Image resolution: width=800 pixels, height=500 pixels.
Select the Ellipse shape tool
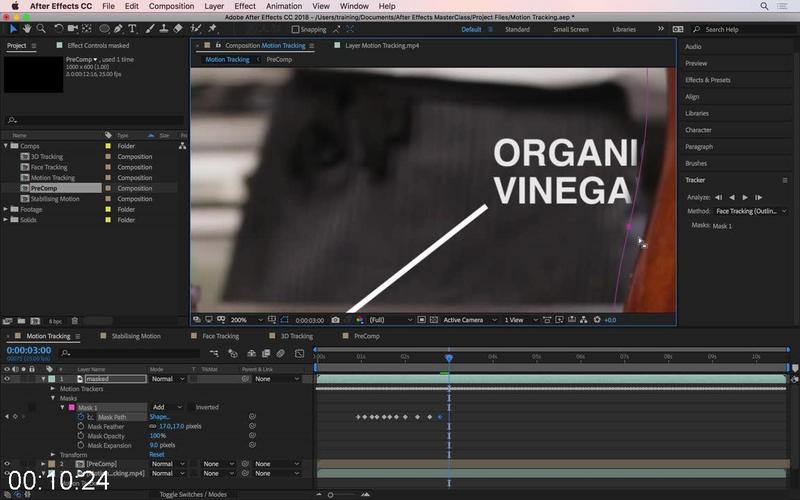[104, 29]
